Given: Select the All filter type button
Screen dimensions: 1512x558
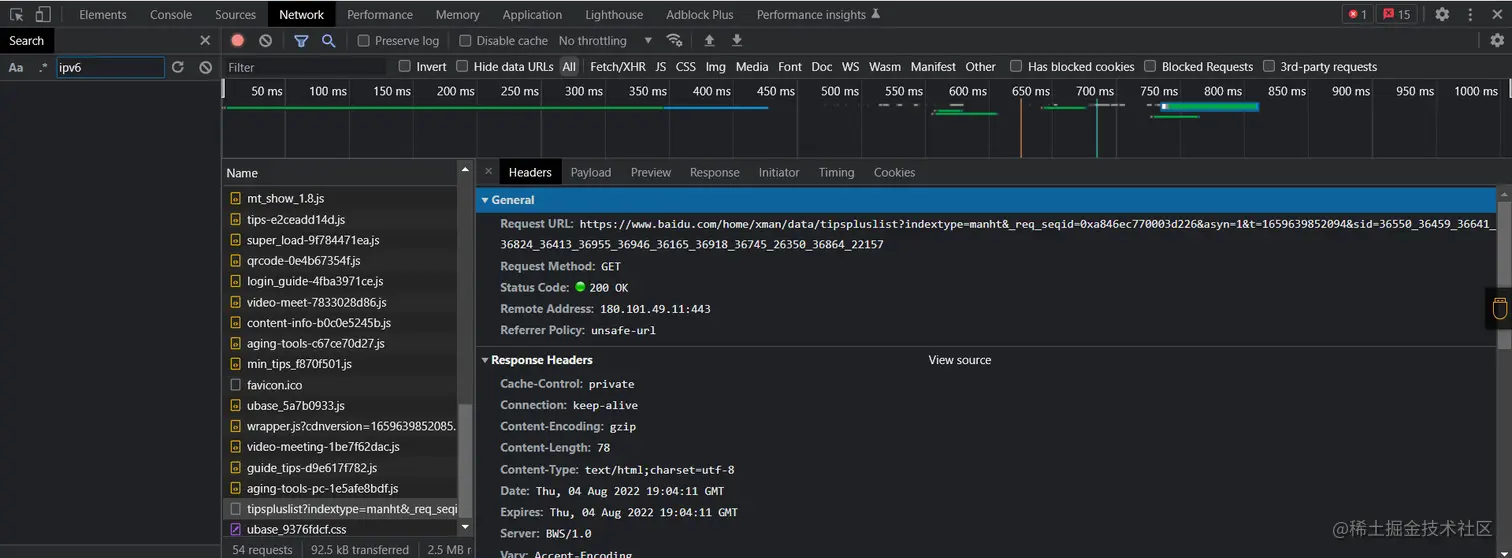Looking at the screenshot, I should click(x=569, y=67).
